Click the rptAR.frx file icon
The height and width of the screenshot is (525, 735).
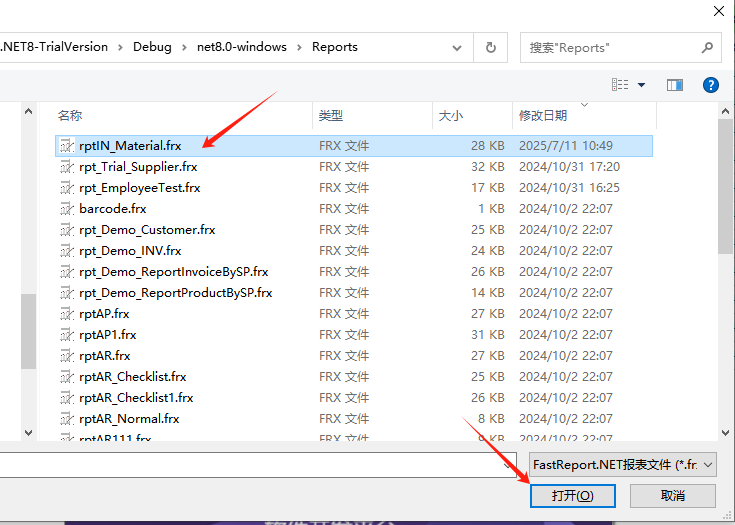67,356
